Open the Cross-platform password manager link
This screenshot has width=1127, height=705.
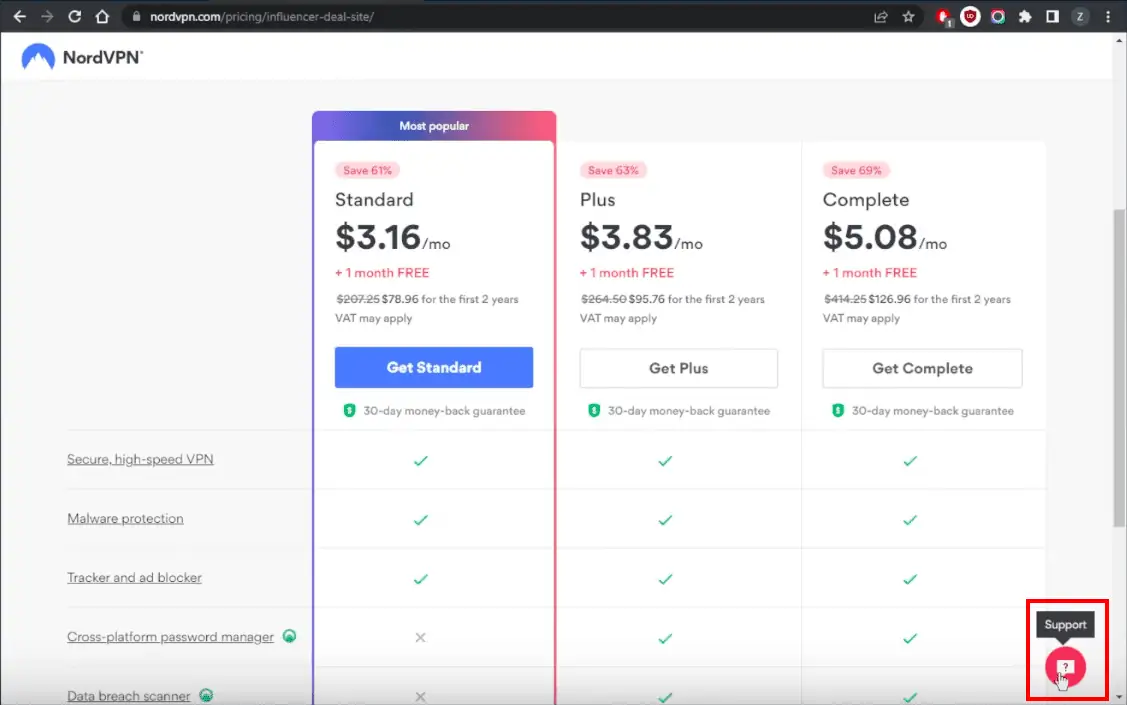point(170,637)
